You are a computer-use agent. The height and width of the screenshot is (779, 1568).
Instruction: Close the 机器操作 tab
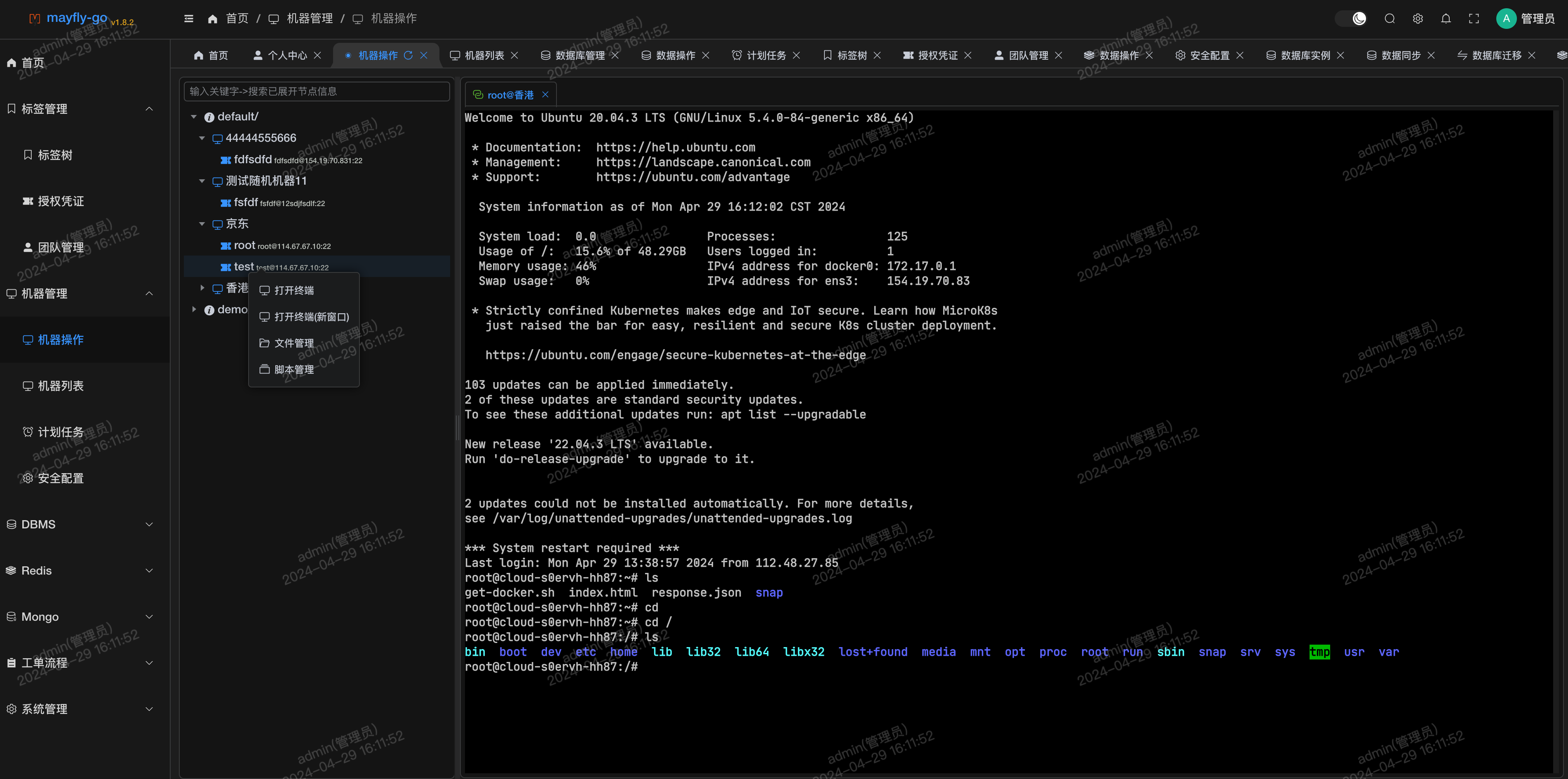[x=424, y=55]
